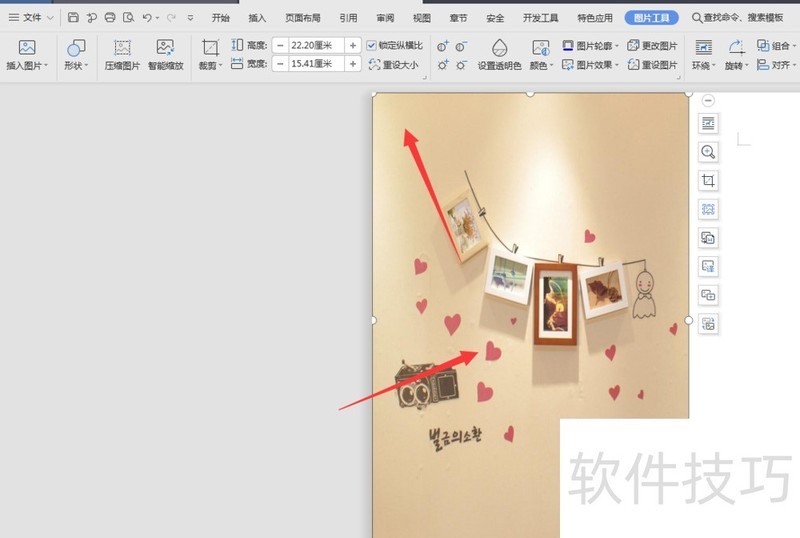The width and height of the screenshot is (800, 538).
Task: Click the 查找命令、搜索模板 search box
Action: point(737,18)
